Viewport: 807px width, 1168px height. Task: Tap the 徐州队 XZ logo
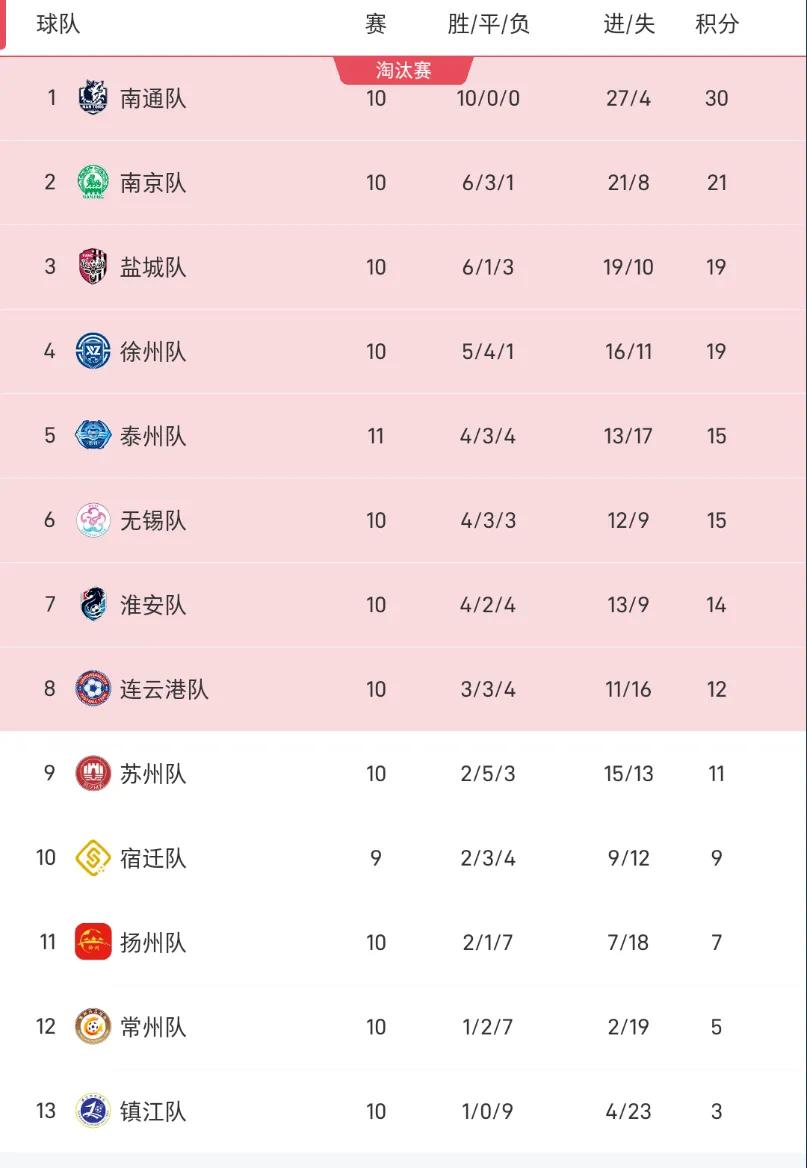(93, 351)
